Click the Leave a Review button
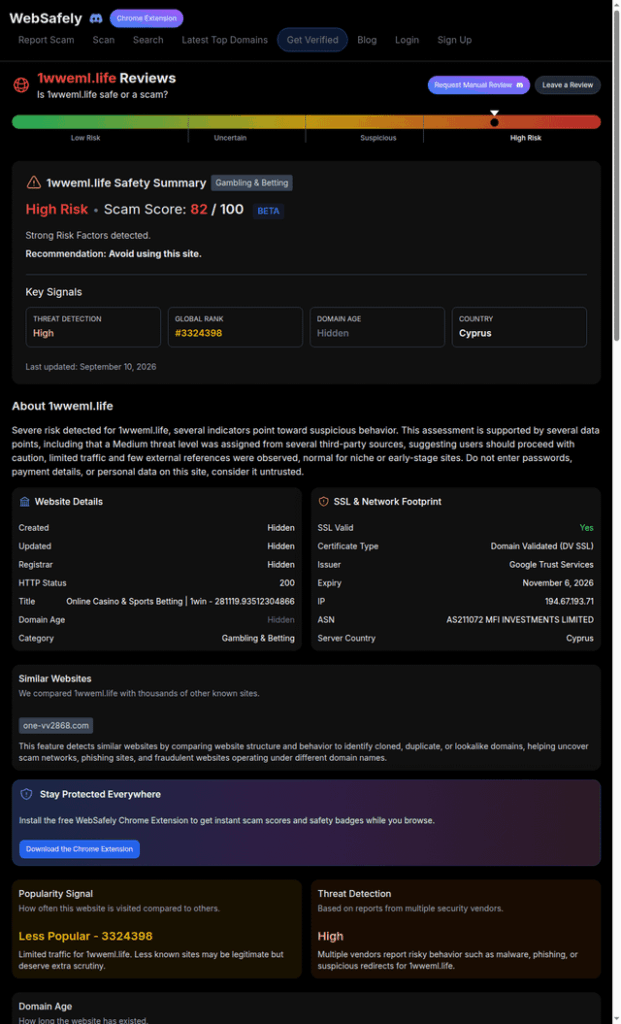This screenshot has width=621, height=1024. [567, 85]
